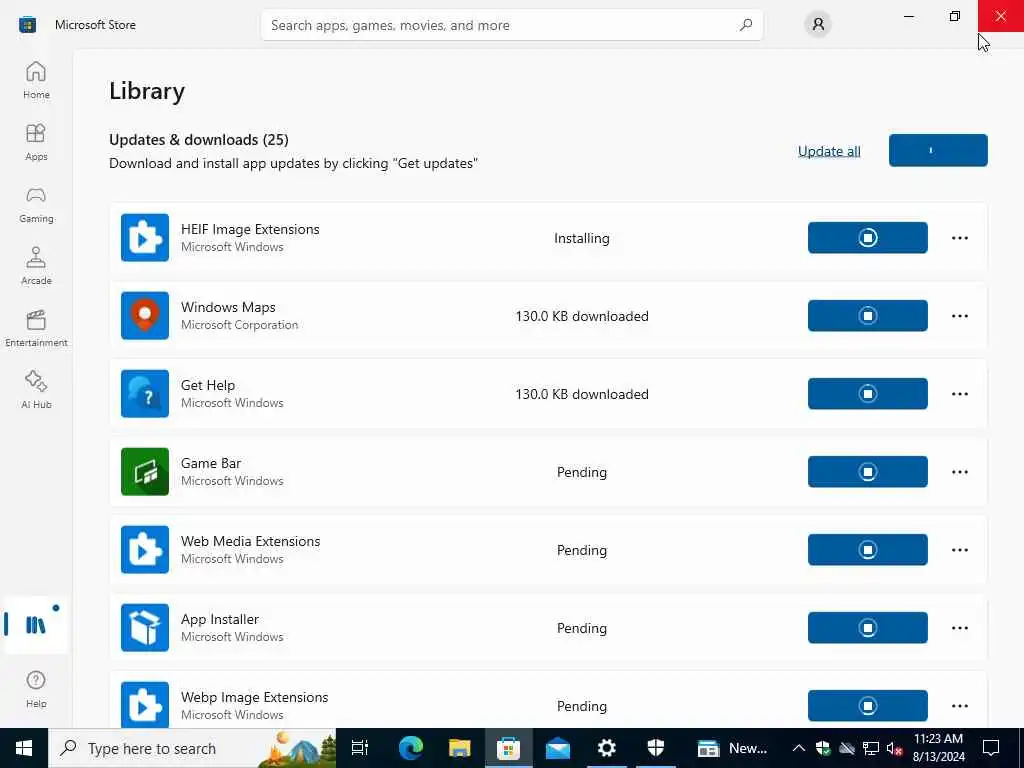Open more options for Game Bar
This screenshot has height=768, width=1024.
959,472
